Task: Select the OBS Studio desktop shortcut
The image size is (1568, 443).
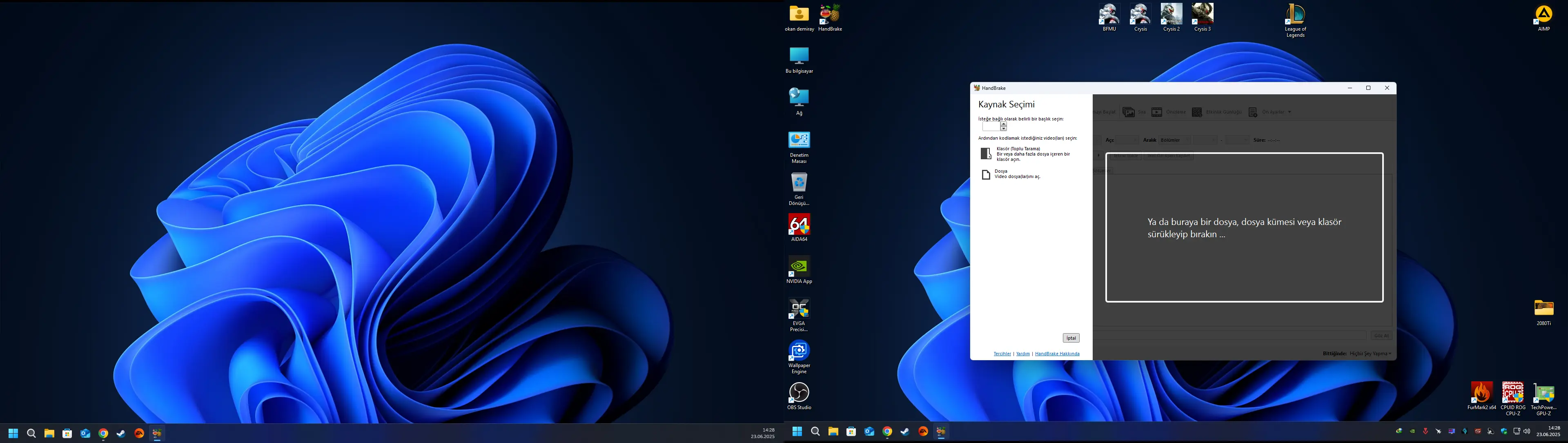Action: [x=799, y=396]
